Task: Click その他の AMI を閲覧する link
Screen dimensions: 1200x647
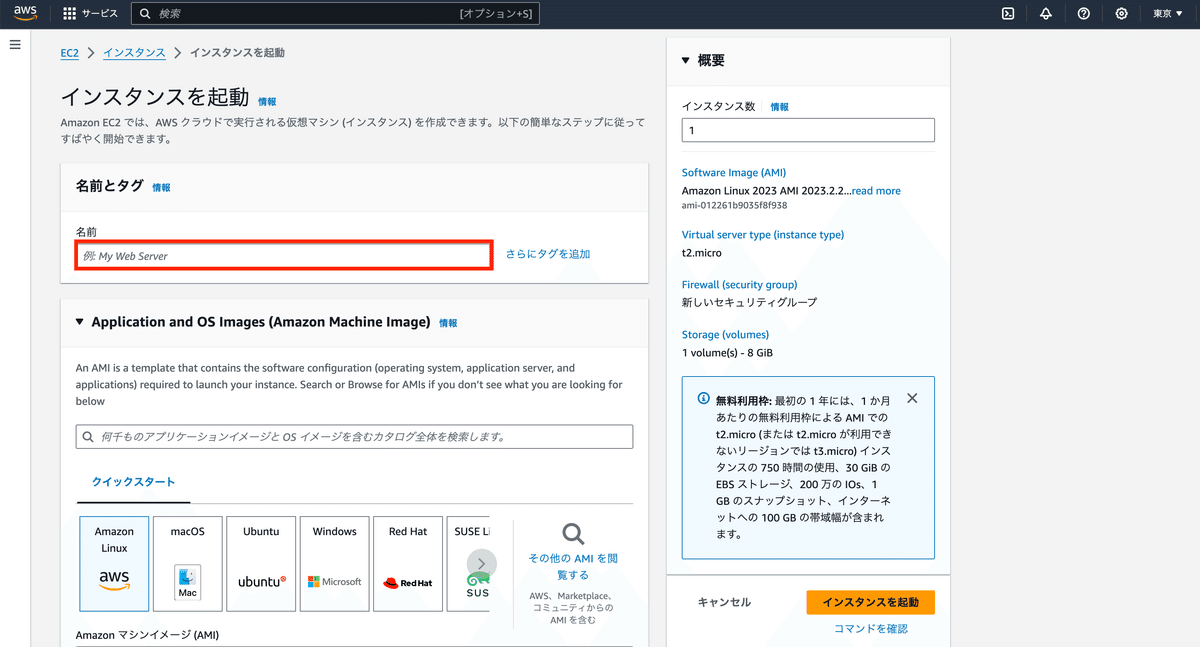Action: (x=573, y=567)
